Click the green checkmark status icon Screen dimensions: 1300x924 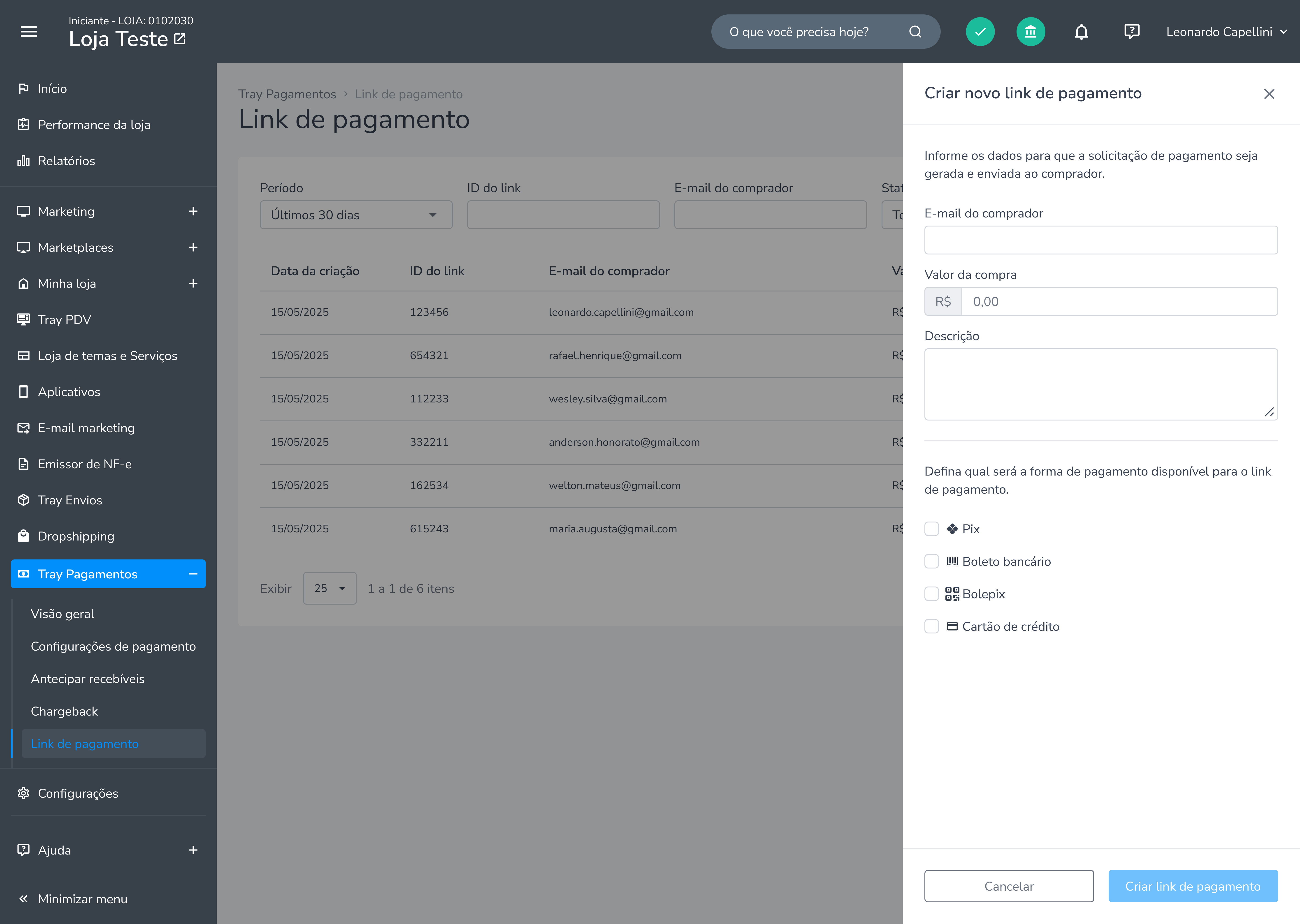click(x=980, y=32)
